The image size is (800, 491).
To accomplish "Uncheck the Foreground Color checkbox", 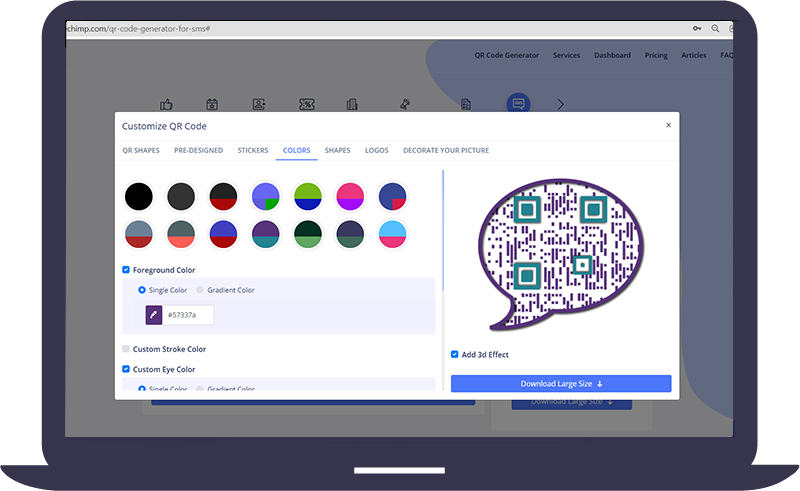I will [126, 269].
